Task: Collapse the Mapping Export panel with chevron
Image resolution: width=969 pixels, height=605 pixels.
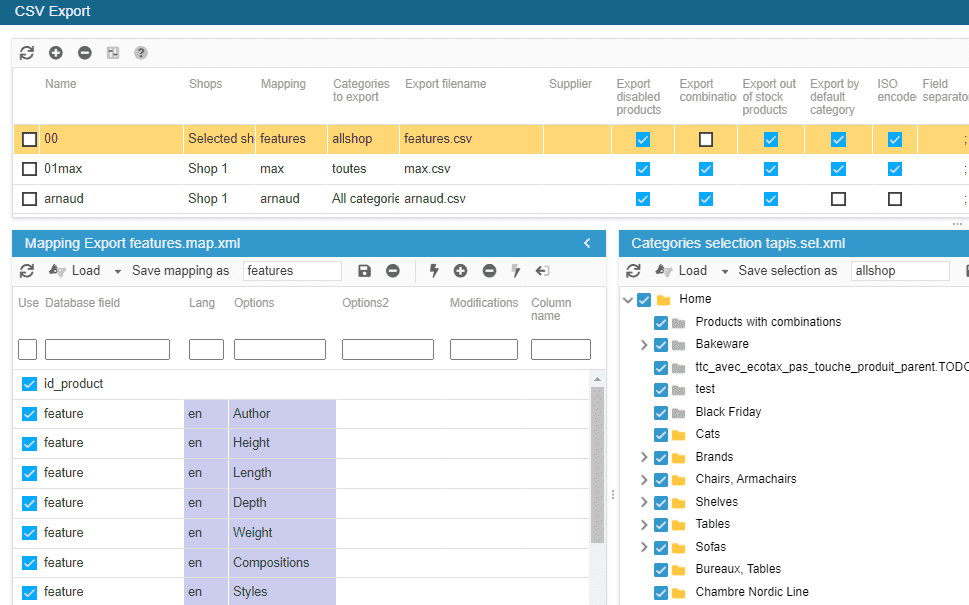Action: (x=587, y=243)
